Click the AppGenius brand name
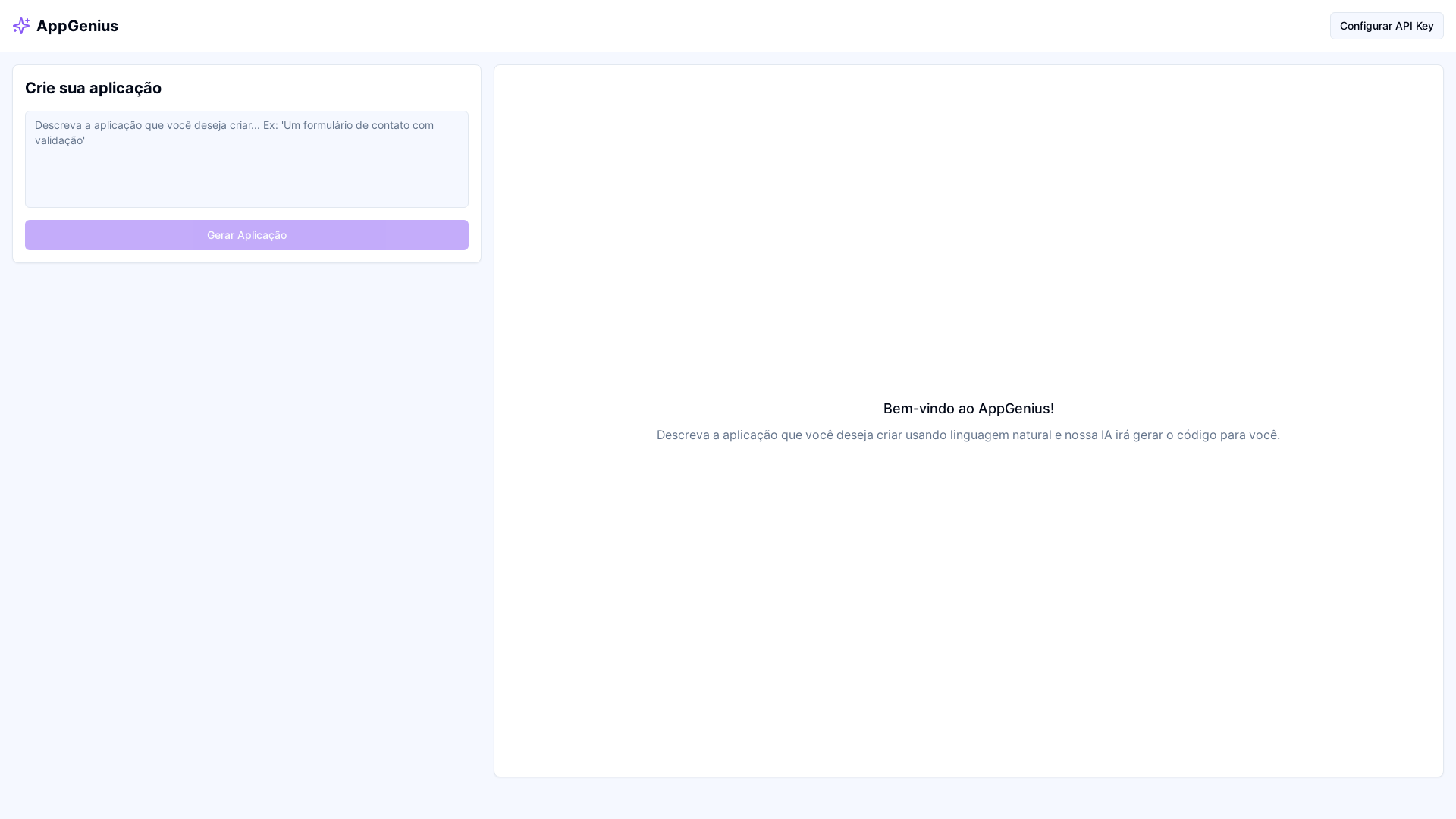Image resolution: width=1456 pixels, height=819 pixels. 77,26
